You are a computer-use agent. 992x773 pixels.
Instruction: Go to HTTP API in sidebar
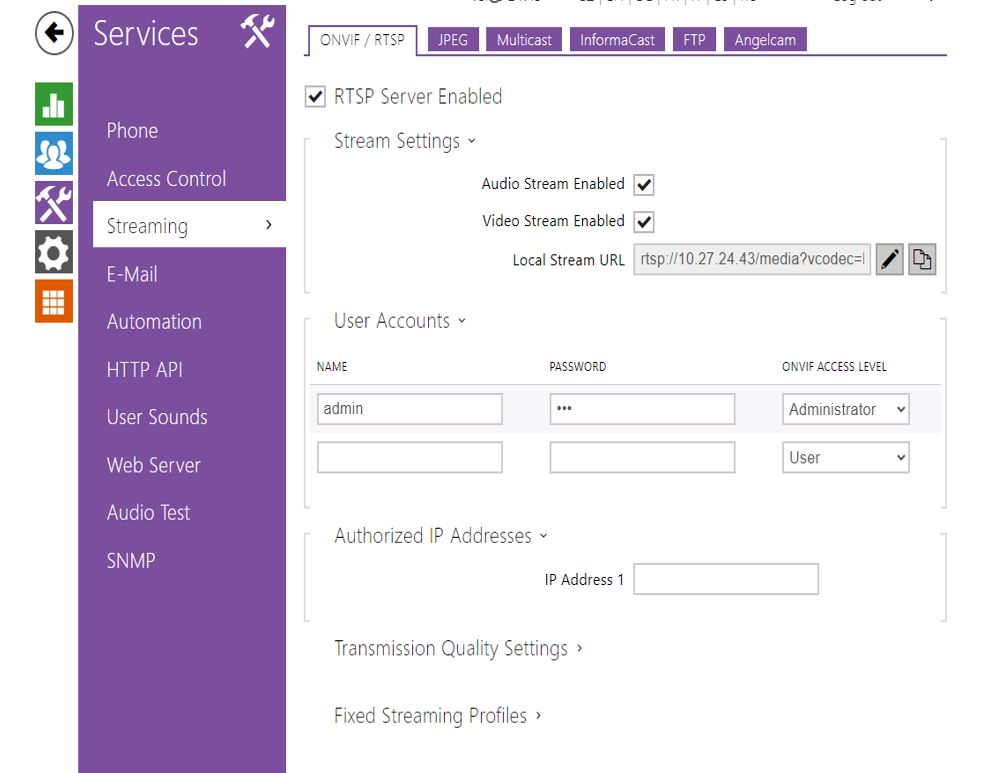[x=145, y=370]
